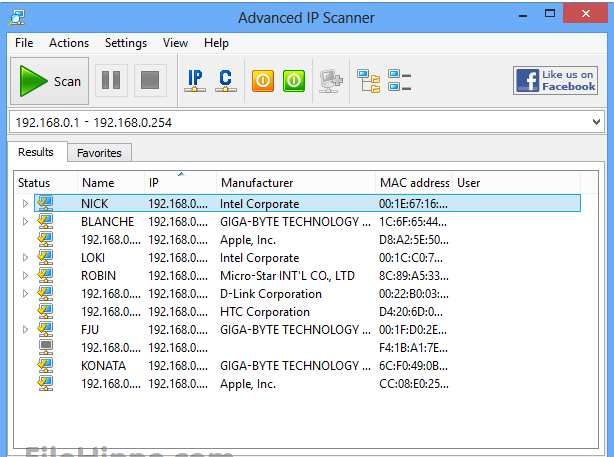The height and width of the screenshot is (457, 614).
Task: Click Micro-Star INT'L CO., LTD manufacturer
Action: [287, 276]
